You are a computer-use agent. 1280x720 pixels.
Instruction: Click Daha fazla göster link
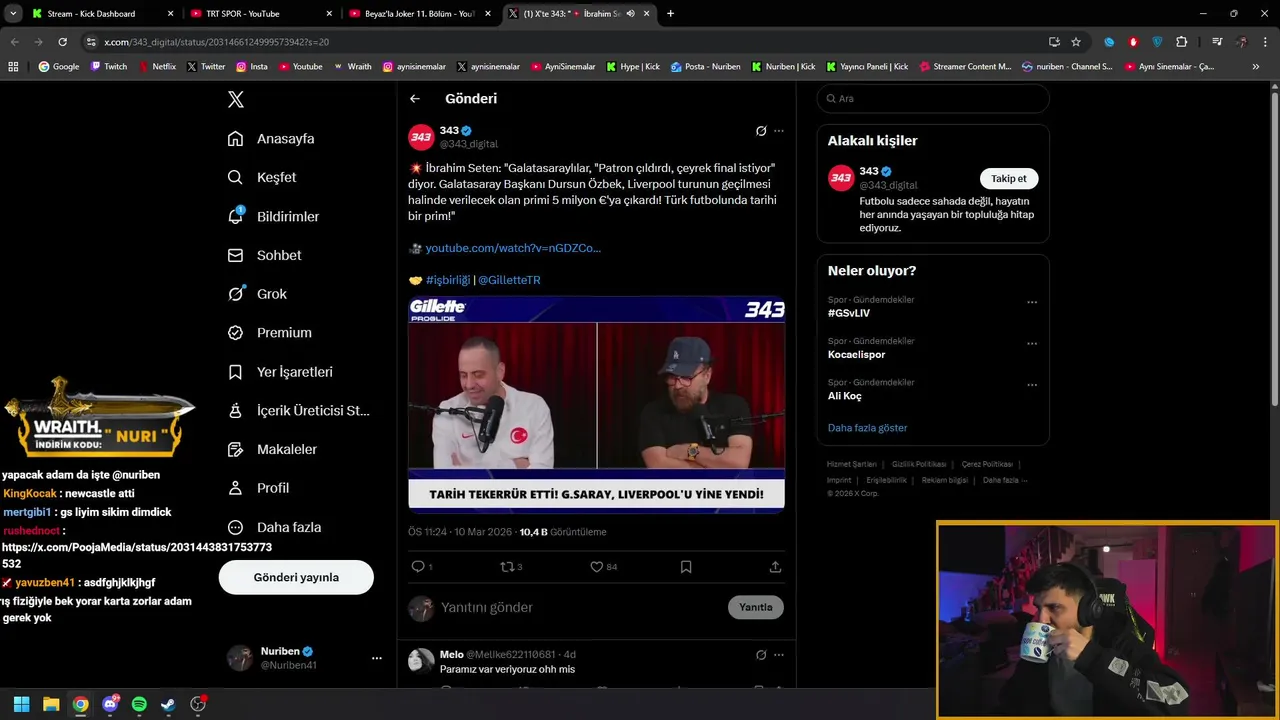click(x=868, y=428)
